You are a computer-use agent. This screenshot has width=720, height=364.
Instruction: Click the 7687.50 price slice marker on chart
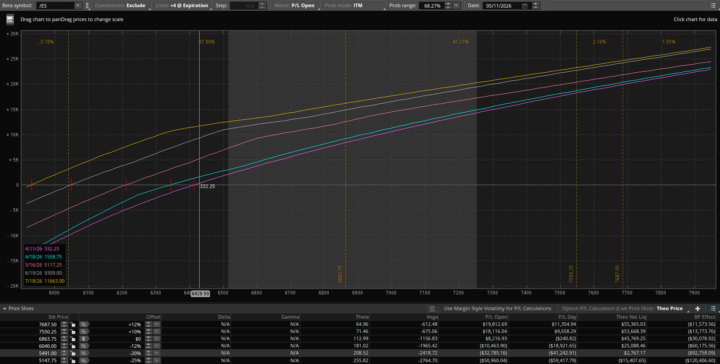618,274
